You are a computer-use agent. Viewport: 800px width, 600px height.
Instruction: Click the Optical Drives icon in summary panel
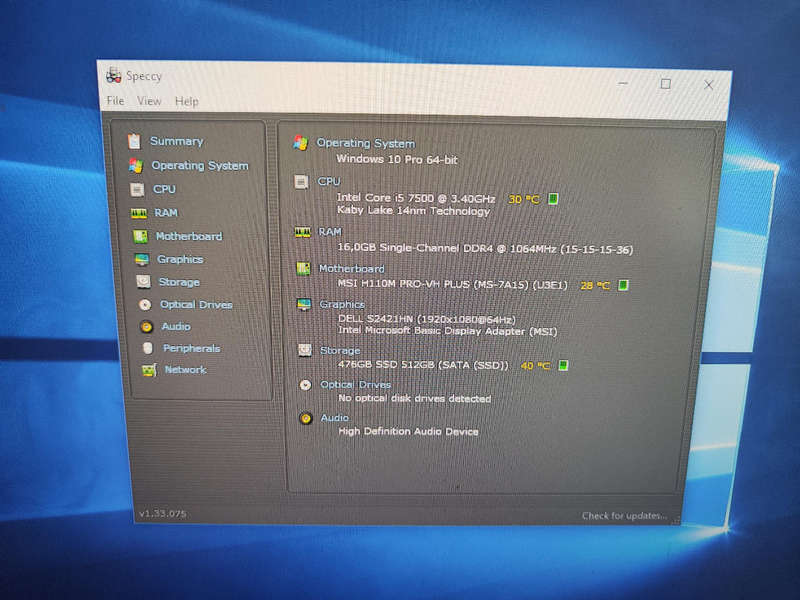click(x=306, y=385)
